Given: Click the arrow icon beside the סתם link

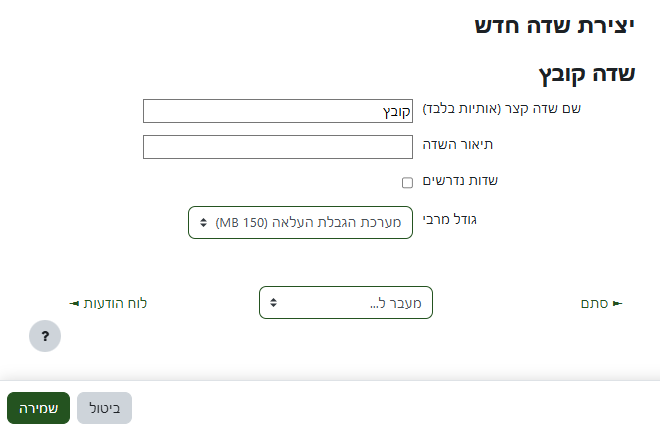Looking at the screenshot, I should [x=617, y=302].
